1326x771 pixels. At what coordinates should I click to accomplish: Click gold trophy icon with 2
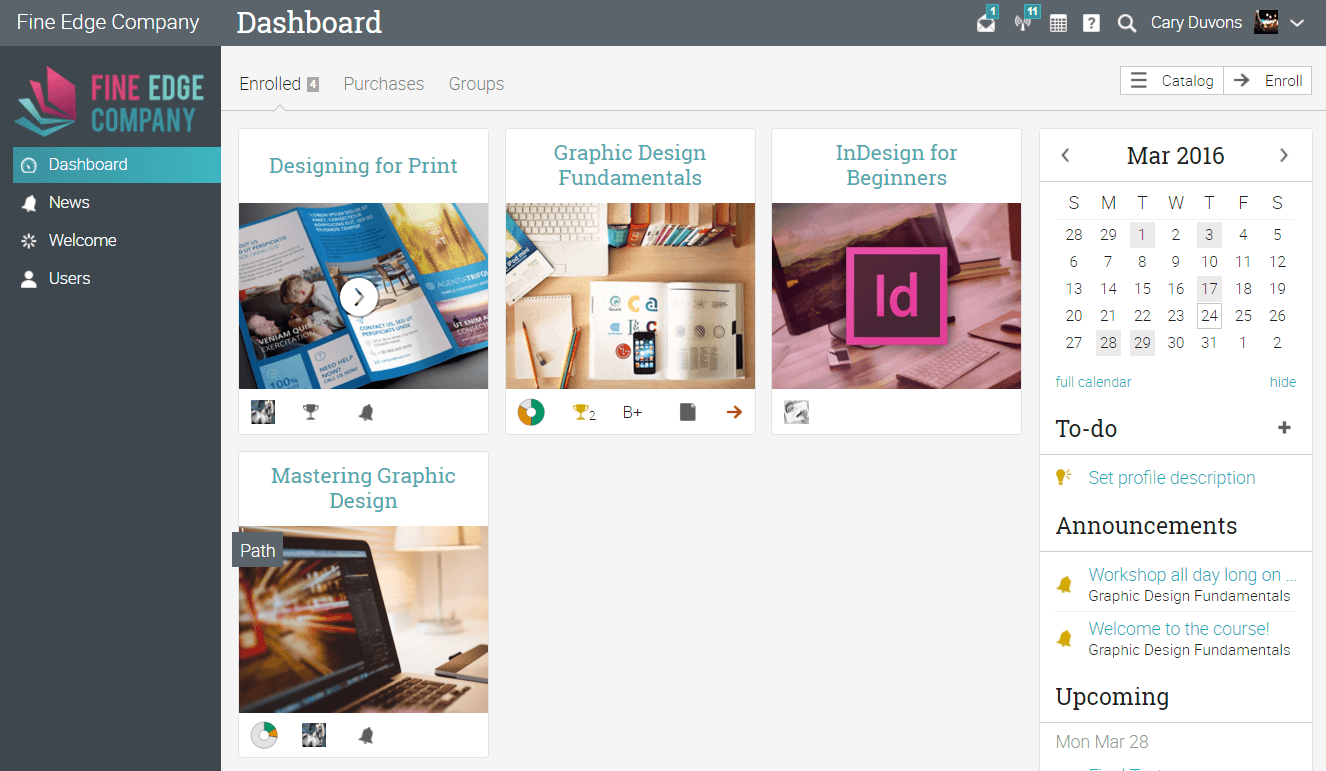coord(584,412)
